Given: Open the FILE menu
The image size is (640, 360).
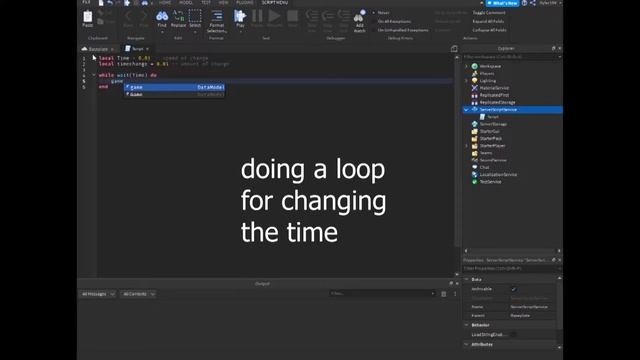Looking at the screenshot, I should [x=87, y=2].
